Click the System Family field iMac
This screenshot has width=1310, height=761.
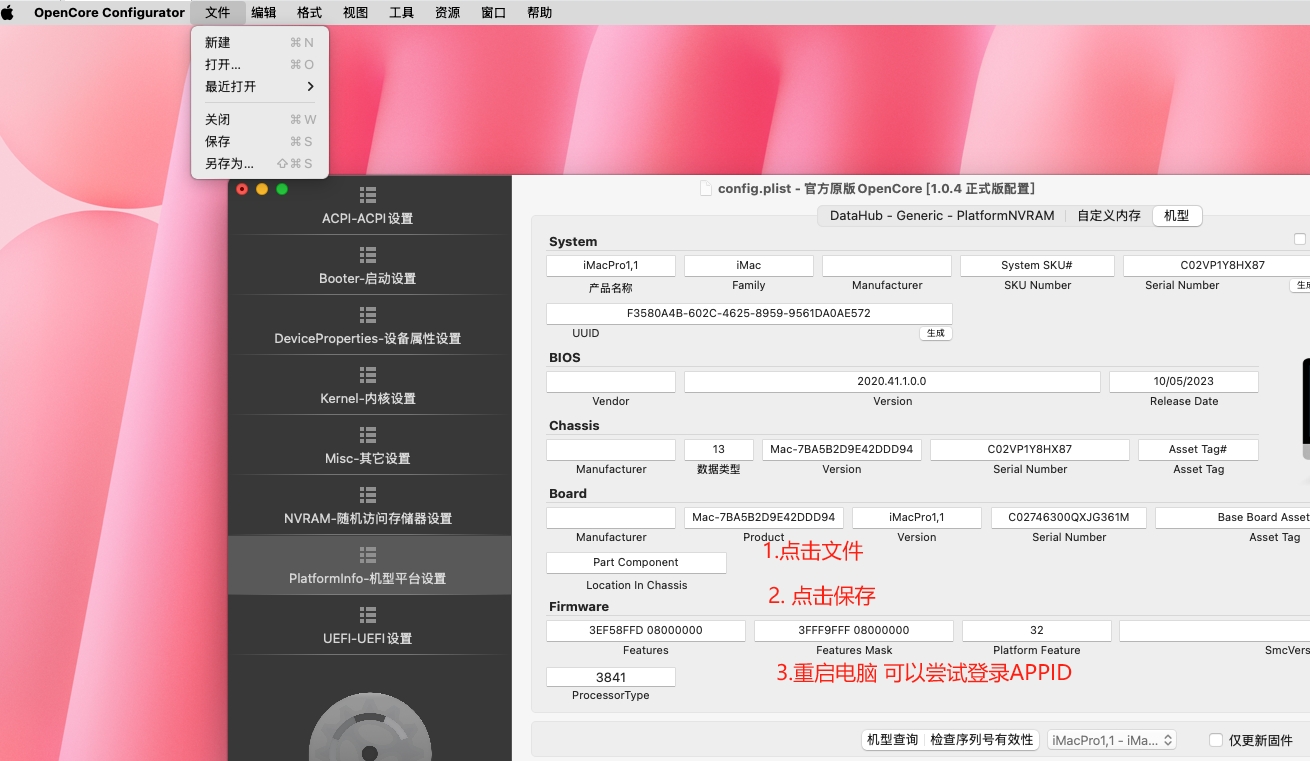[749, 265]
